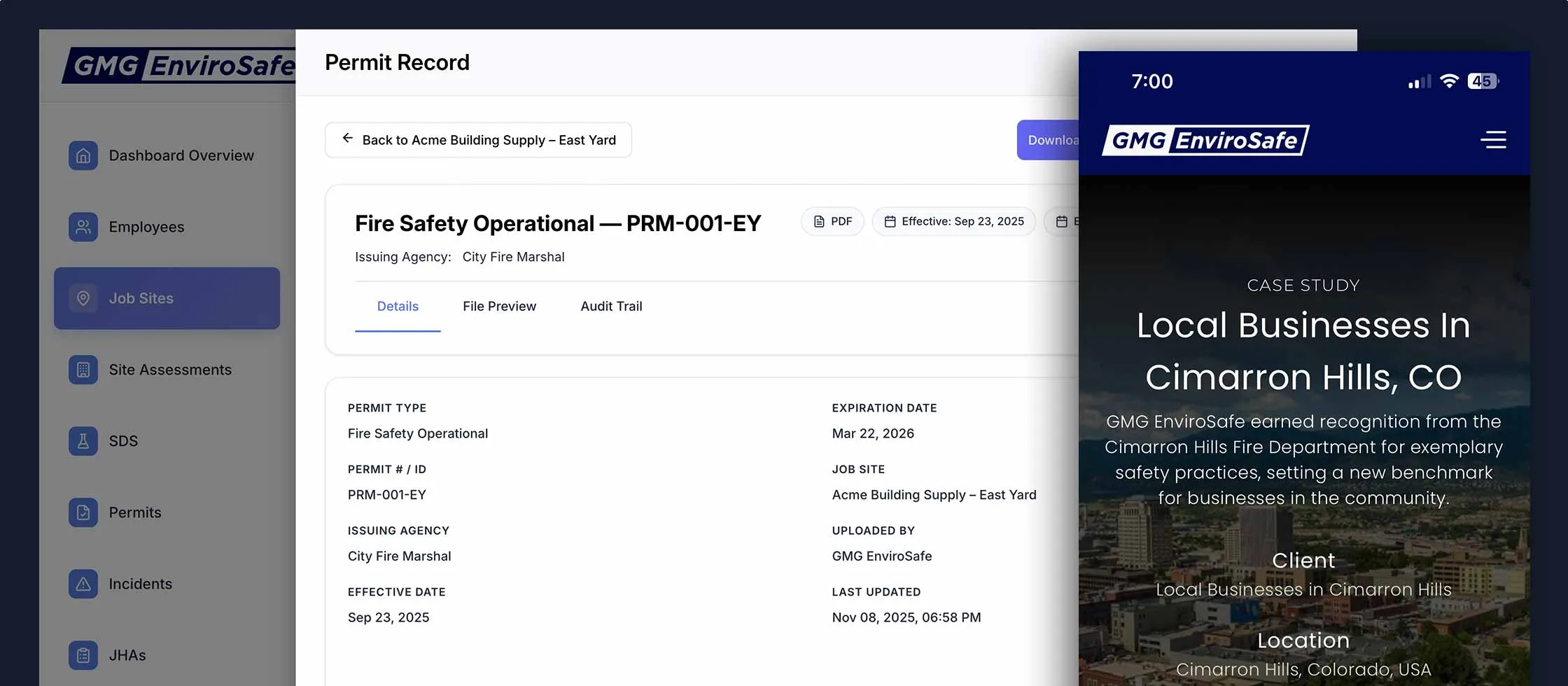The height and width of the screenshot is (686, 1568).
Task: Click the Employees people icon
Action: (x=83, y=227)
